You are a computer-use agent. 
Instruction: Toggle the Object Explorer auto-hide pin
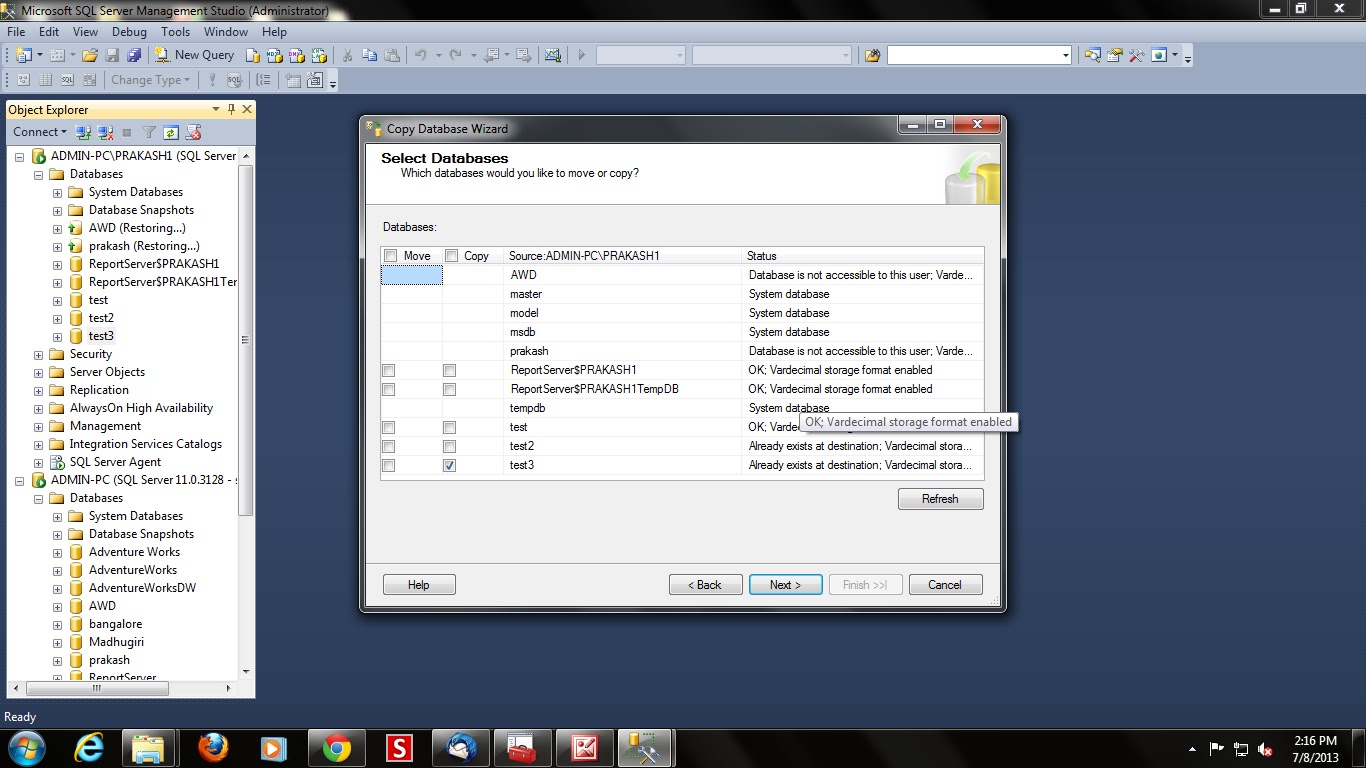tap(232, 109)
